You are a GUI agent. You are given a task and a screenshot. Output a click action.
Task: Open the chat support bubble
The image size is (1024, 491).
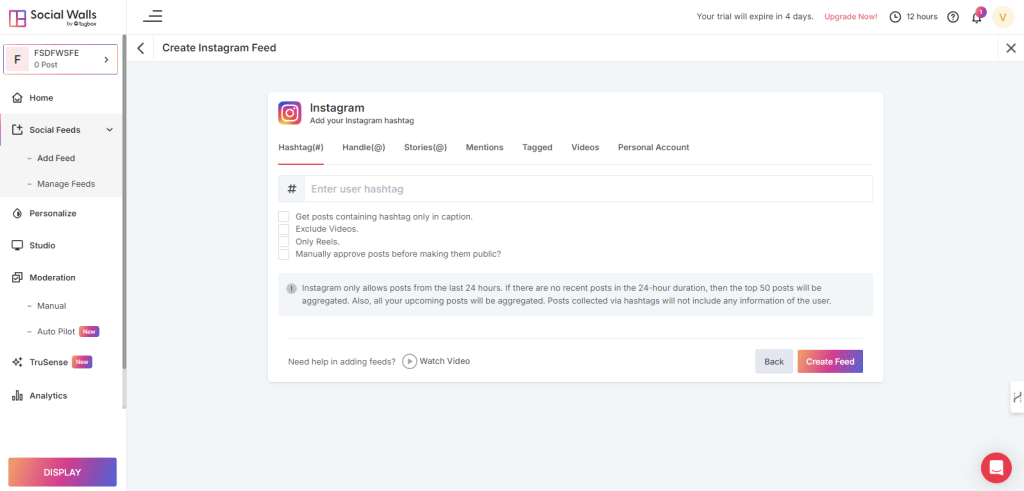pos(996,467)
